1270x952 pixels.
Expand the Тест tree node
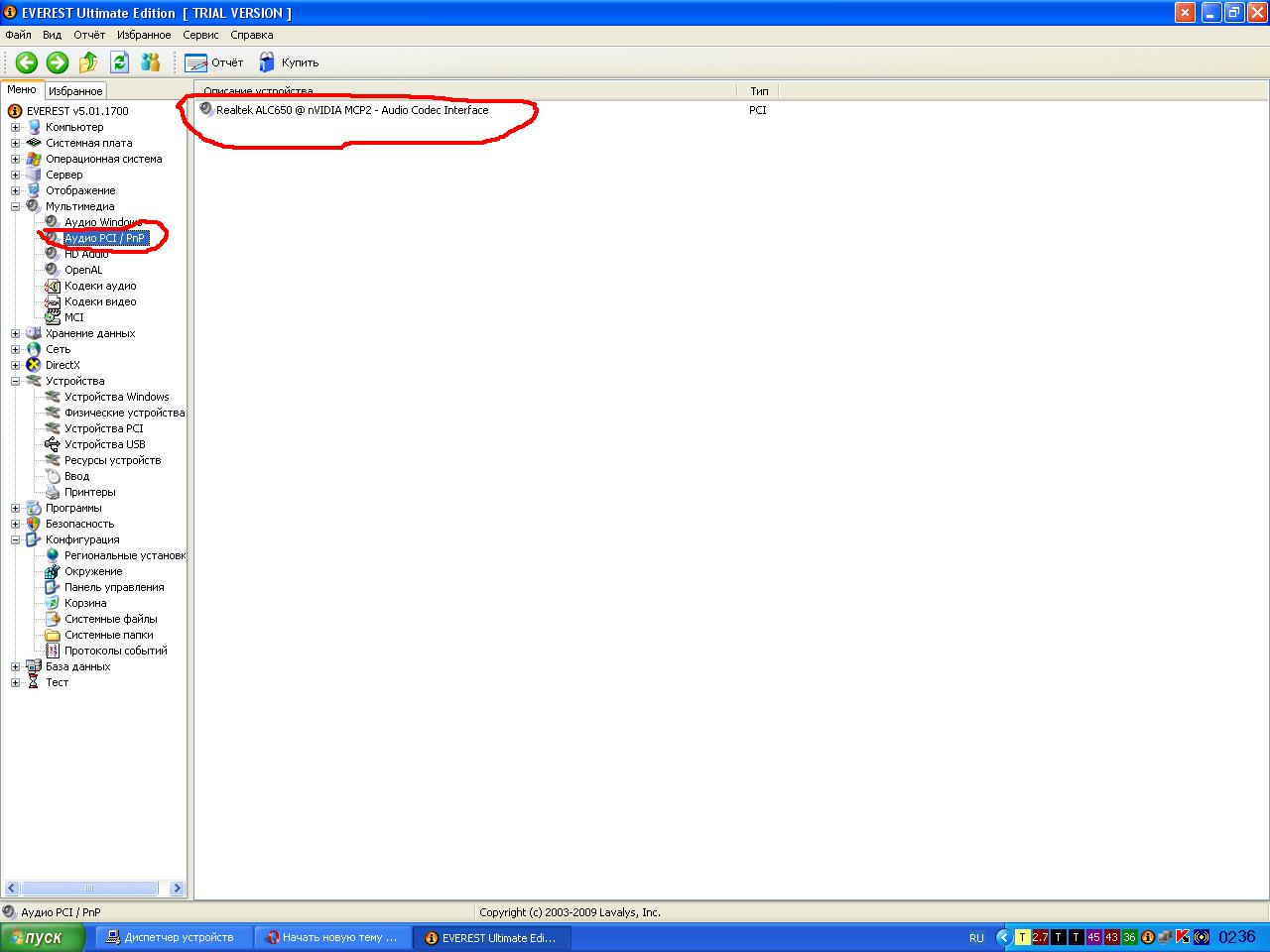15,682
